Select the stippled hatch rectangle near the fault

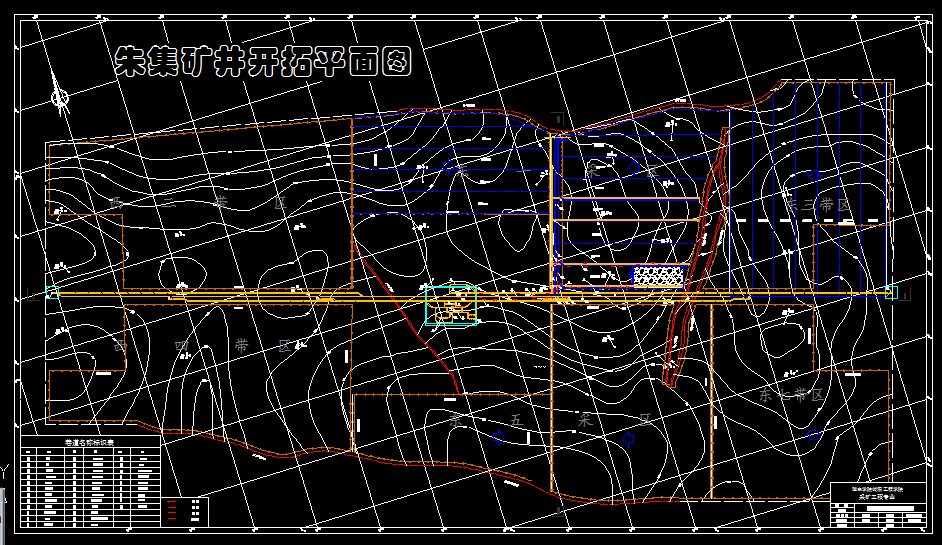point(659,275)
